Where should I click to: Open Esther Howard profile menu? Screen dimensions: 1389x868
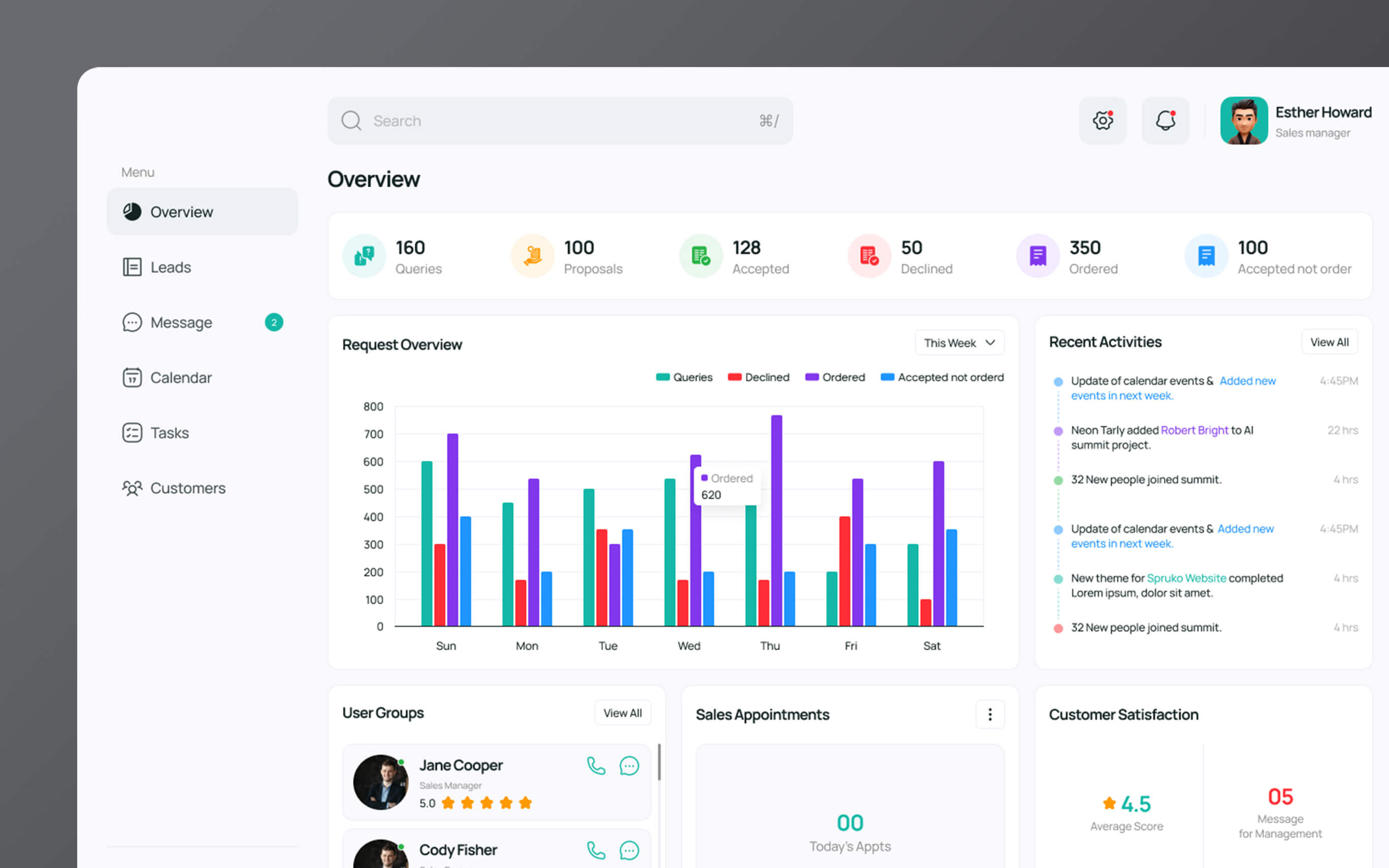(x=1296, y=121)
